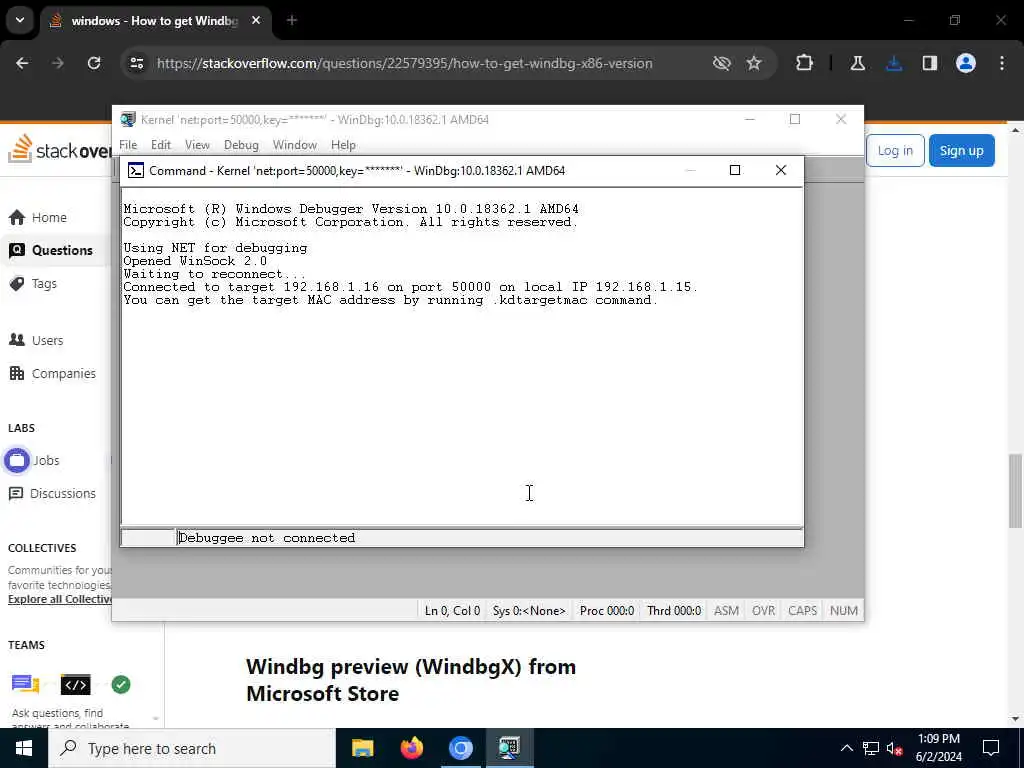Open the Chrome downloads icon
Screen dimensions: 1024x768
pos(894,63)
